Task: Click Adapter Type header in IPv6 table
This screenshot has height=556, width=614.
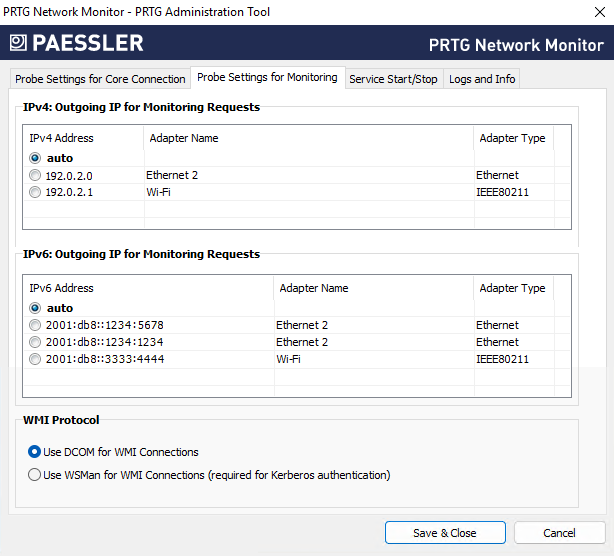Action: click(512, 288)
